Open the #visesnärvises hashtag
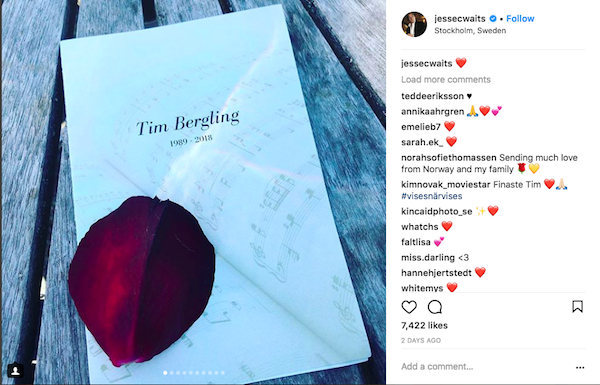600x385 pixels. (432, 196)
